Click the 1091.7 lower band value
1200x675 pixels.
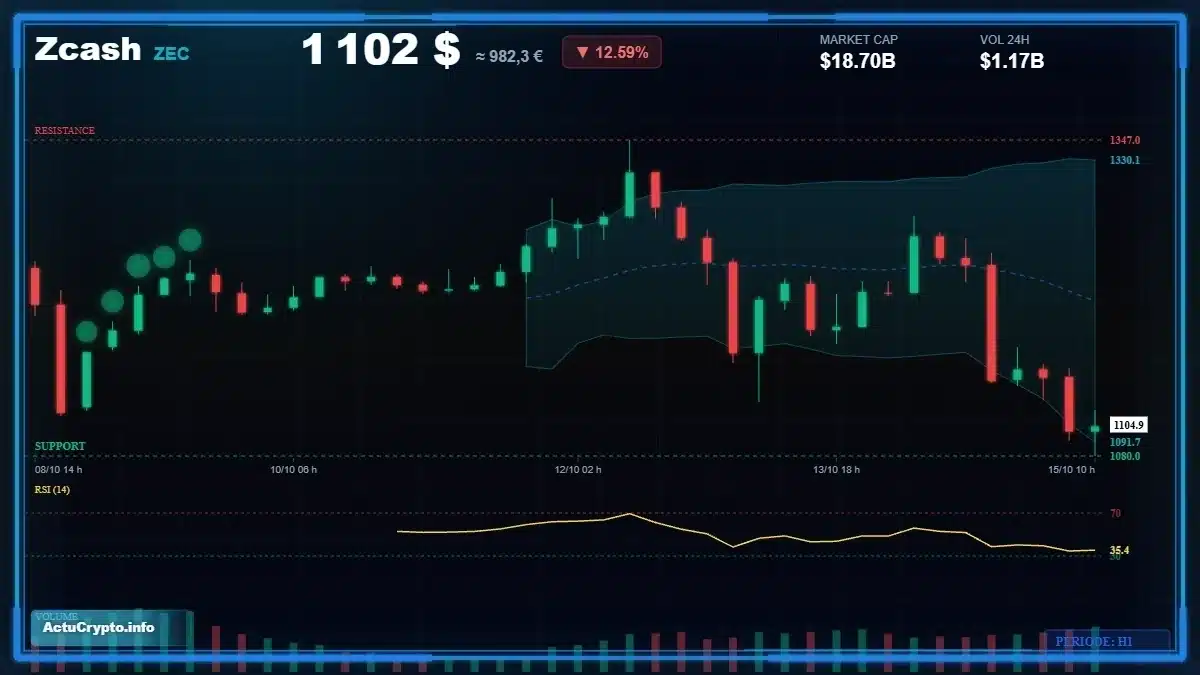[x=1125, y=442]
